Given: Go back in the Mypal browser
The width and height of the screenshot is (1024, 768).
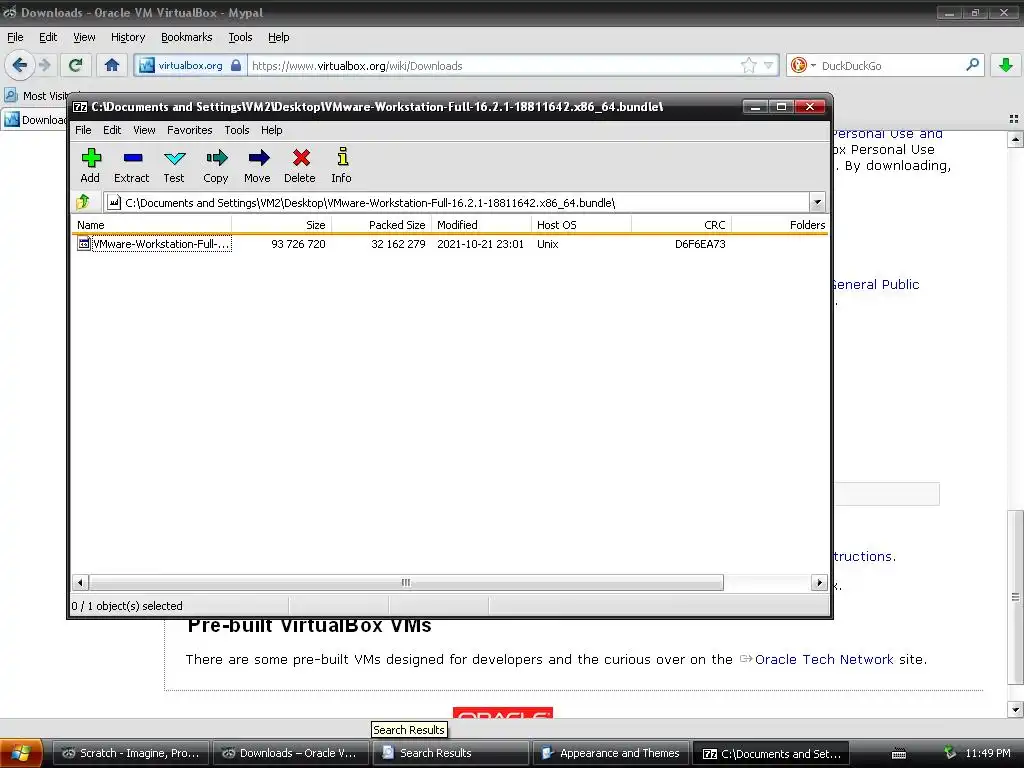Looking at the screenshot, I should pos(19,65).
